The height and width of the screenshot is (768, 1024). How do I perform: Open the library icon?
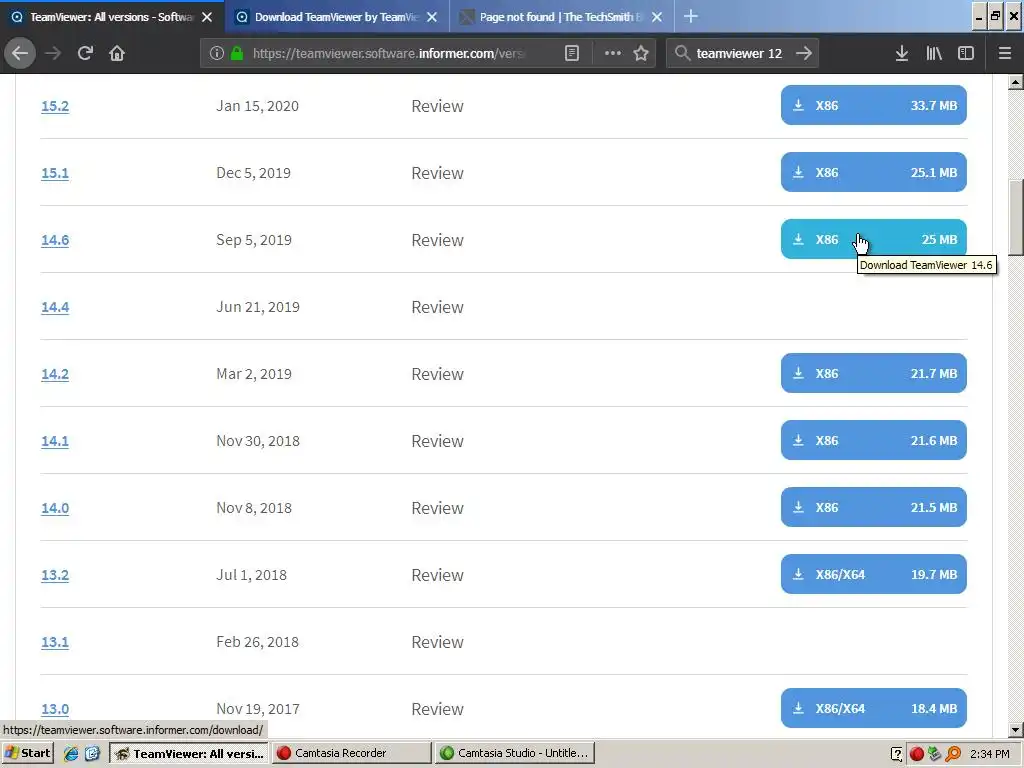point(934,53)
